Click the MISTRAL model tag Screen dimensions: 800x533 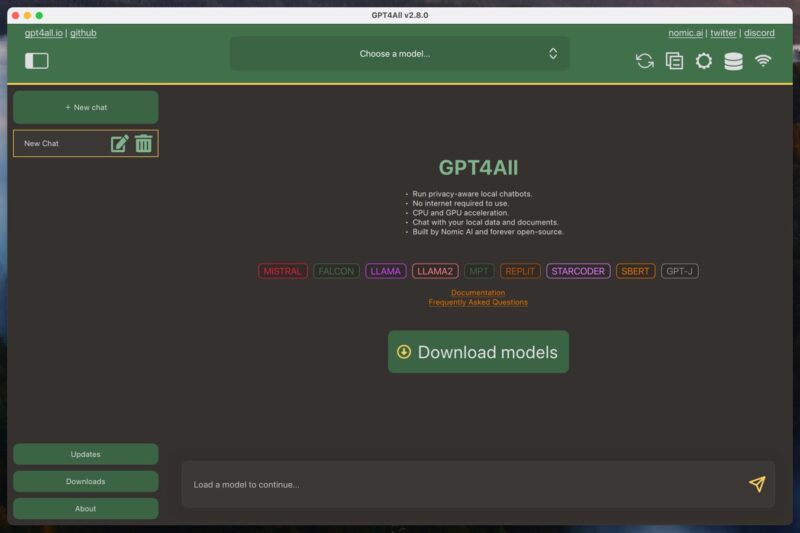point(283,271)
